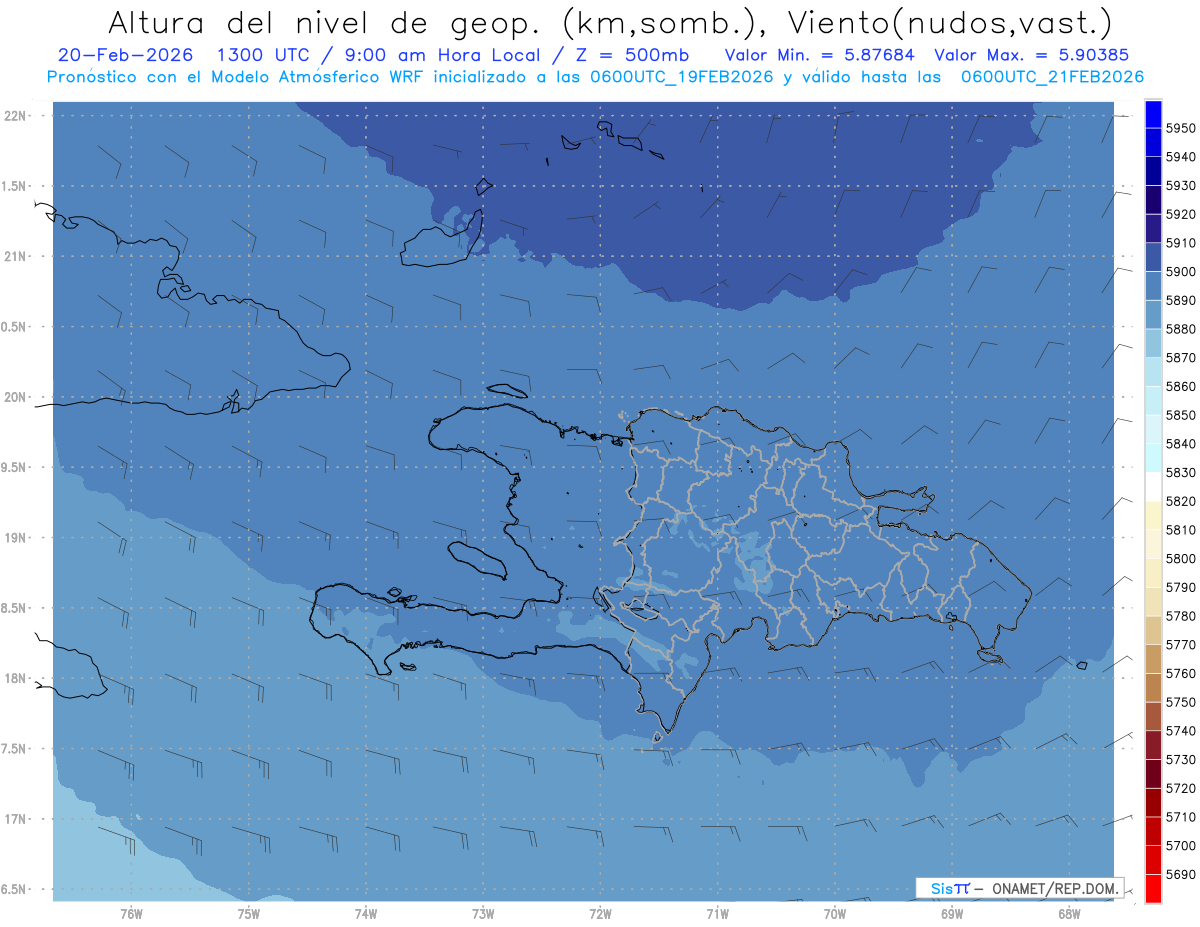Click the '9.5N' latitude axis label

(15, 467)
